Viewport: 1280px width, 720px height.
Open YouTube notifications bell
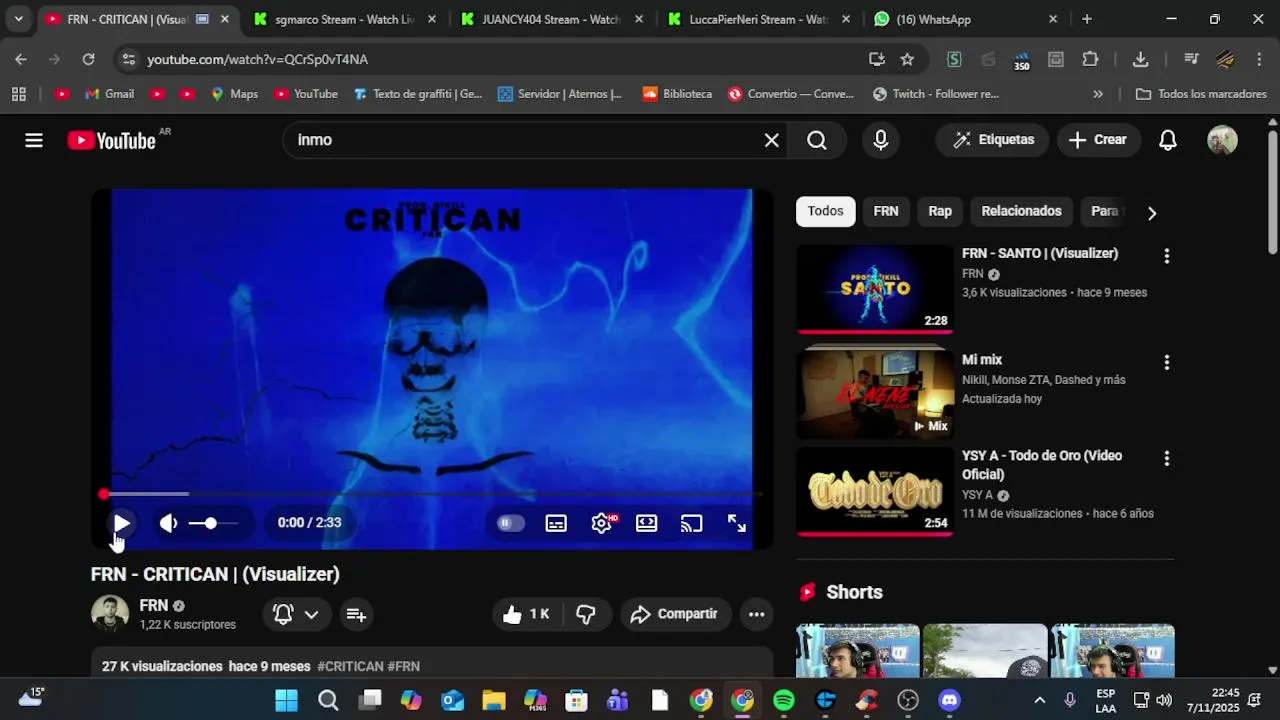pyautogui.click(x=1168, y=140)
